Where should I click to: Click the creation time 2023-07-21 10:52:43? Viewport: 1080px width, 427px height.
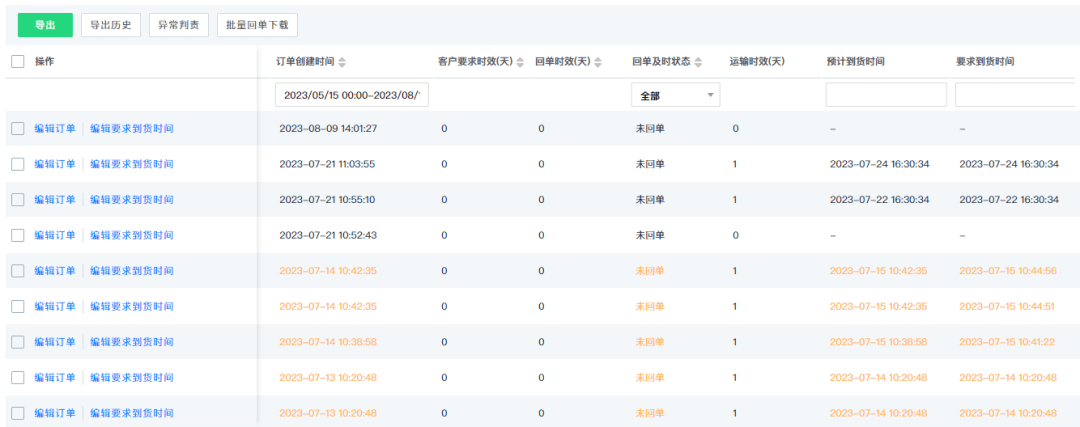[328, 236]
